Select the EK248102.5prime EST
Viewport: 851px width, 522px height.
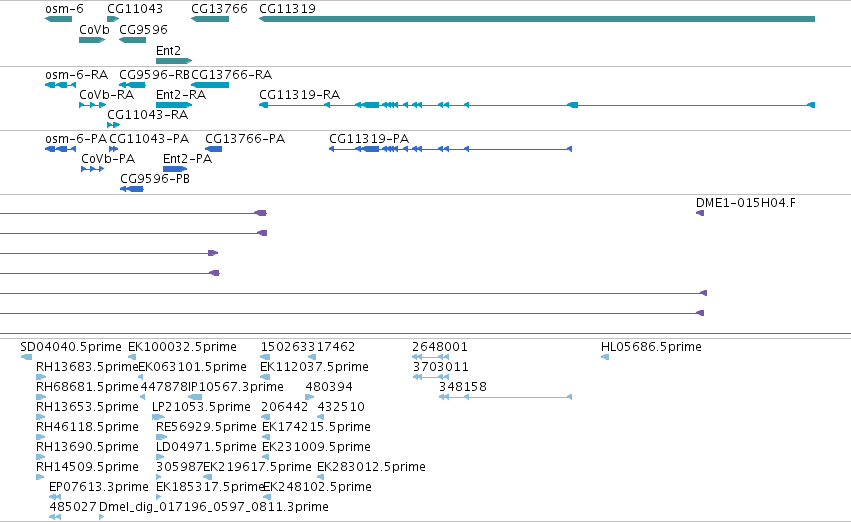point(266,497)
